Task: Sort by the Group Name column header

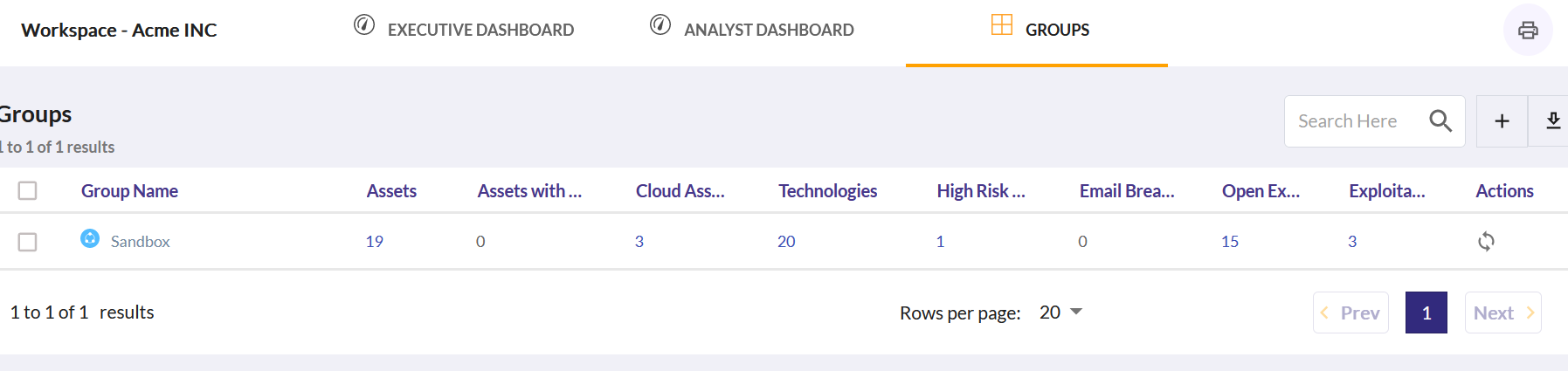Action: 129,191
